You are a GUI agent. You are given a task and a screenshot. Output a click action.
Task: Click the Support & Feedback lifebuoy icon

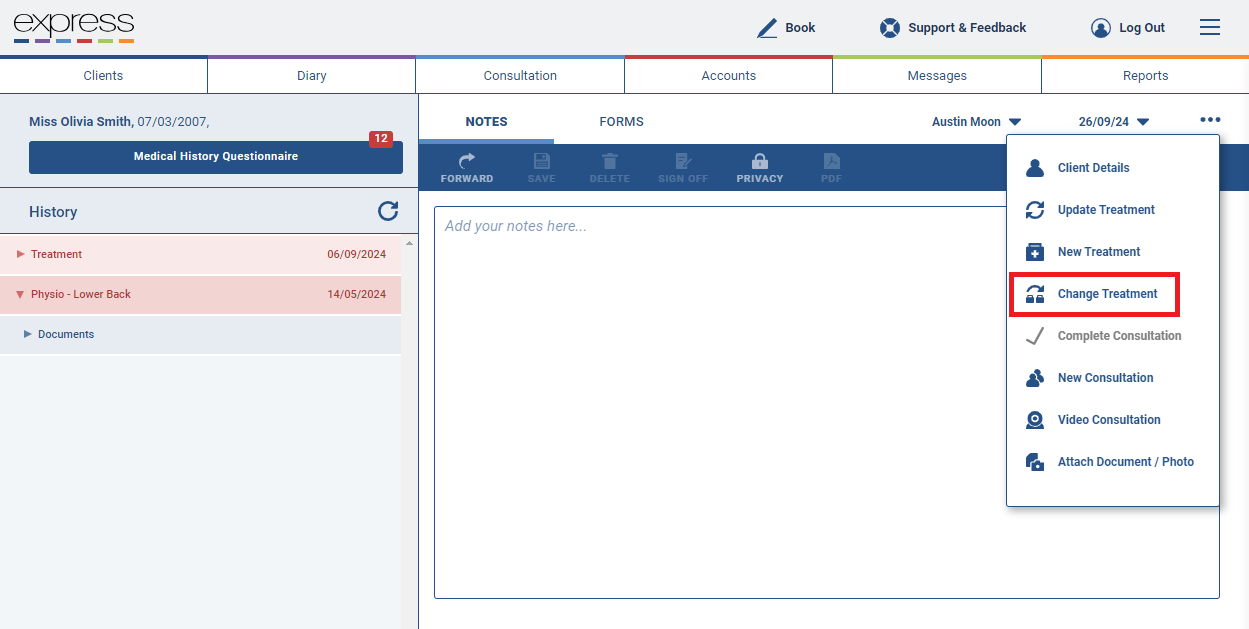pyautogui.click(x=889, y=28)
